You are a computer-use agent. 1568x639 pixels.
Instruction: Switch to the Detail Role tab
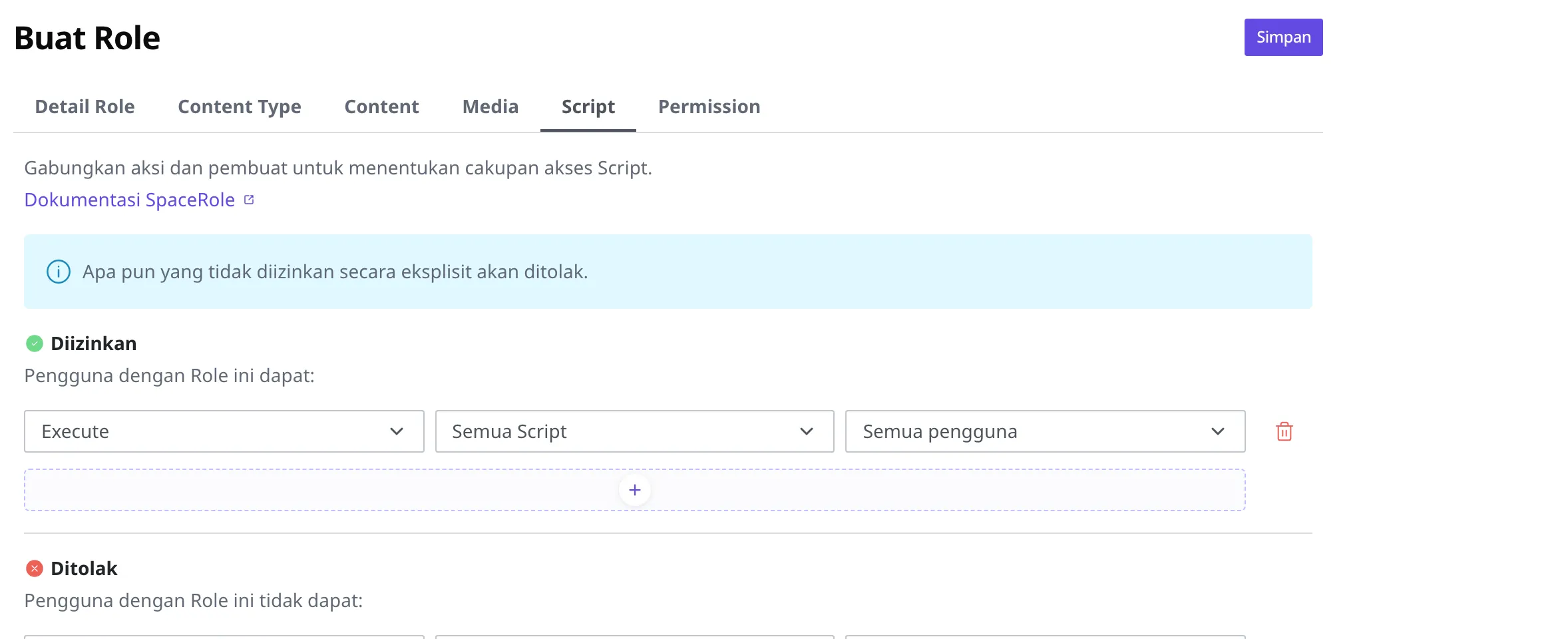85,106
